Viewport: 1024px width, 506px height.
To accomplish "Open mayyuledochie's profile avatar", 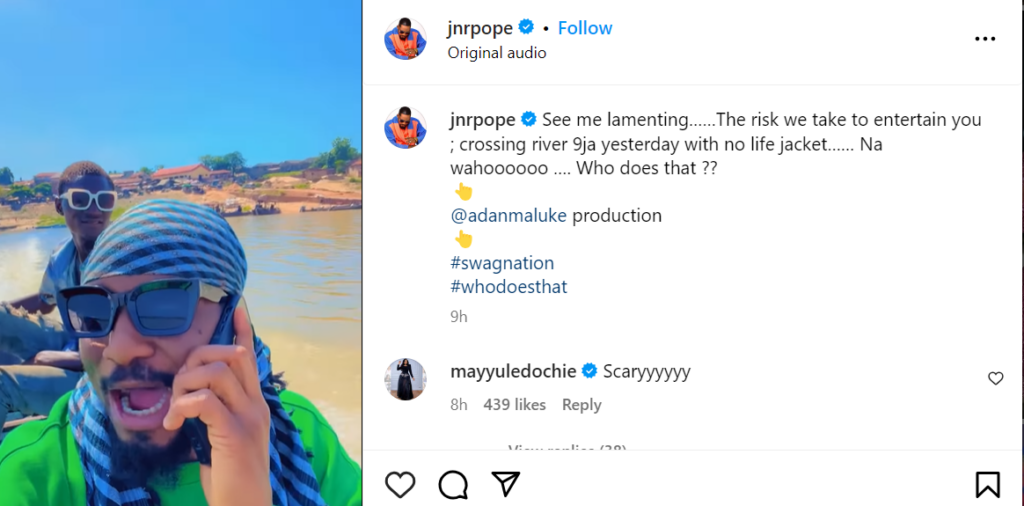I will (x=406, y=379).
